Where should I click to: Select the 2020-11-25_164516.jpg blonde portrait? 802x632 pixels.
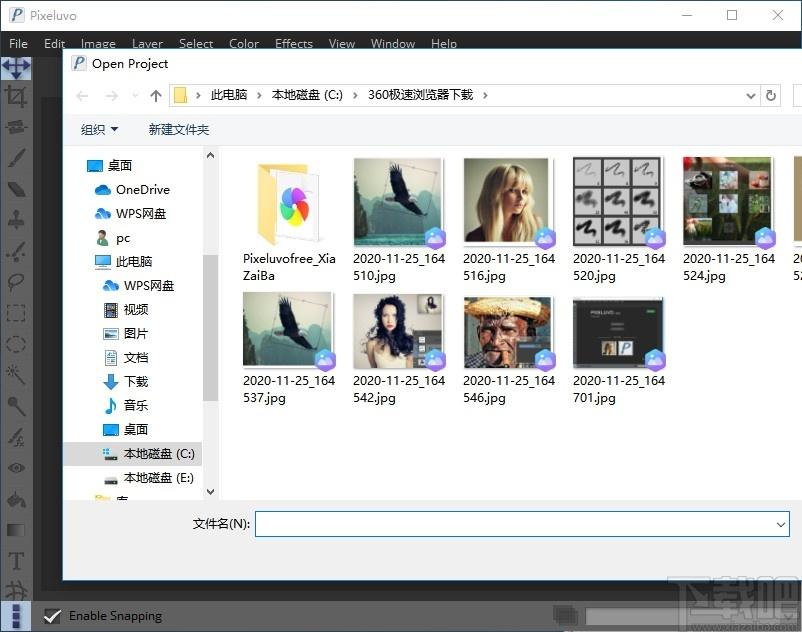[x=509, y=221]
